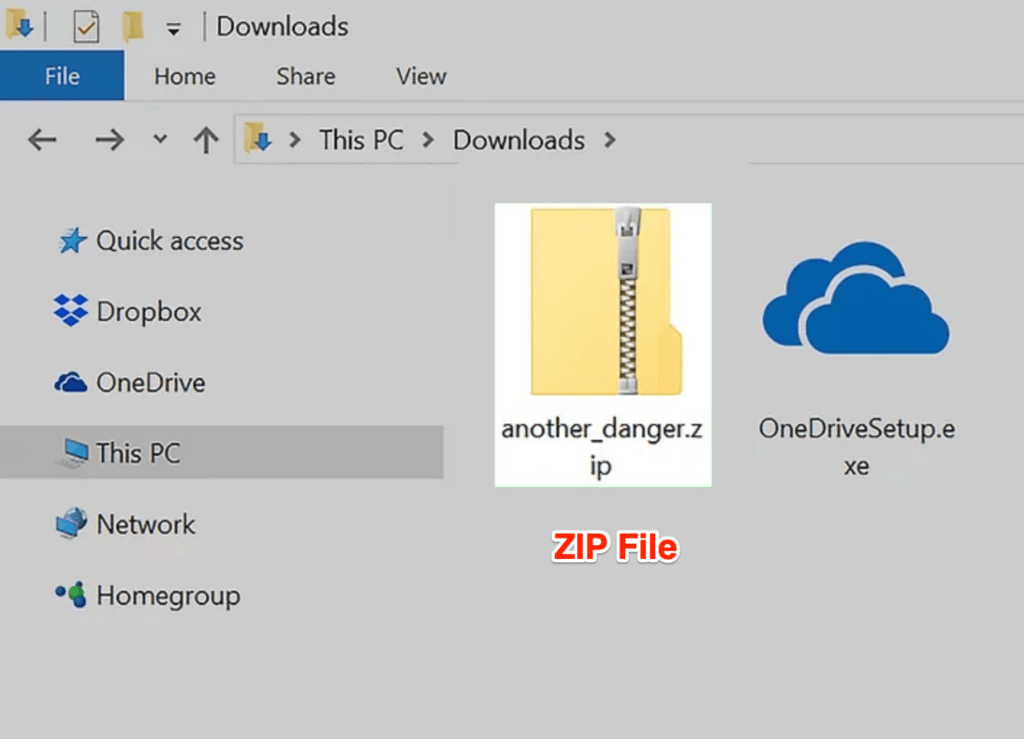Viewport: 1024px width, 739px height.
Task: Switch to the Share ribbon tab
Action: tap(305, 76)
